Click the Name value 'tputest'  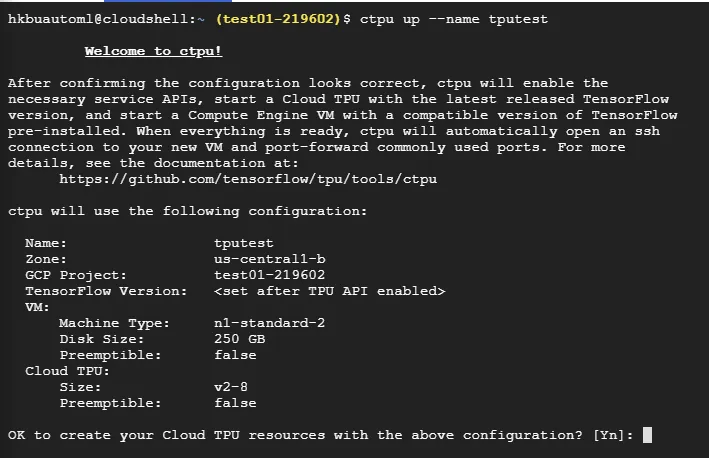243,243
